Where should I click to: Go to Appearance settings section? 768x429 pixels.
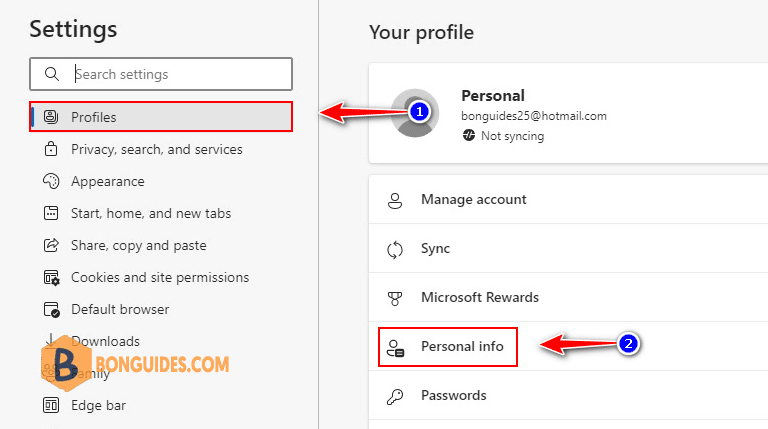click(x=107, y=181)
